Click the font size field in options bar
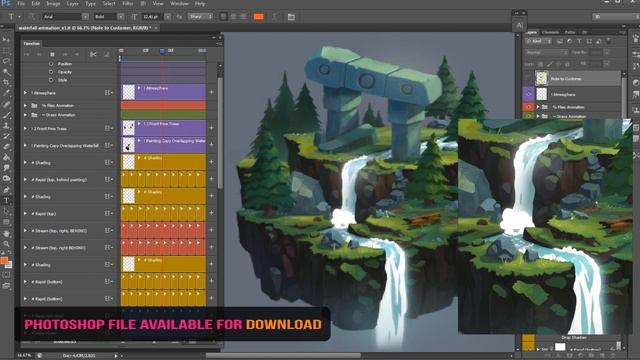 pyautogui.click(x=153, y=17)
